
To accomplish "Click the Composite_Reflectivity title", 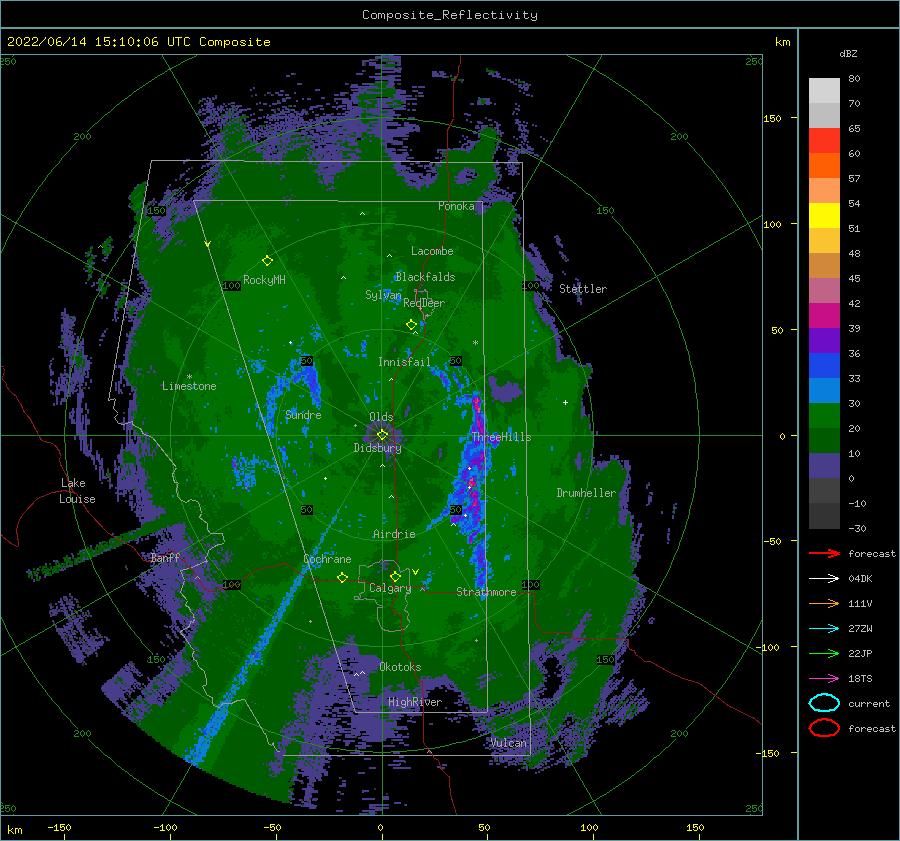I will click(x=450, y=15).
